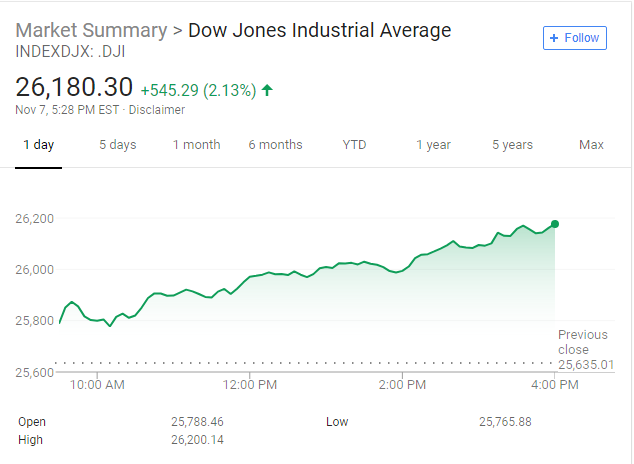Switch to the 1 year view
634x464 pixels.
click(433, 145)
